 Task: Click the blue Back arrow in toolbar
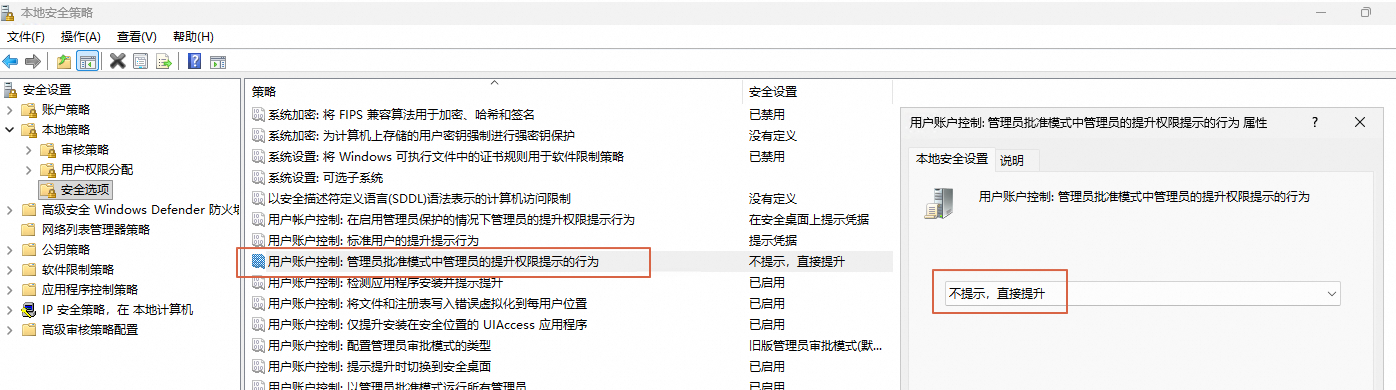tap(10, 61)
